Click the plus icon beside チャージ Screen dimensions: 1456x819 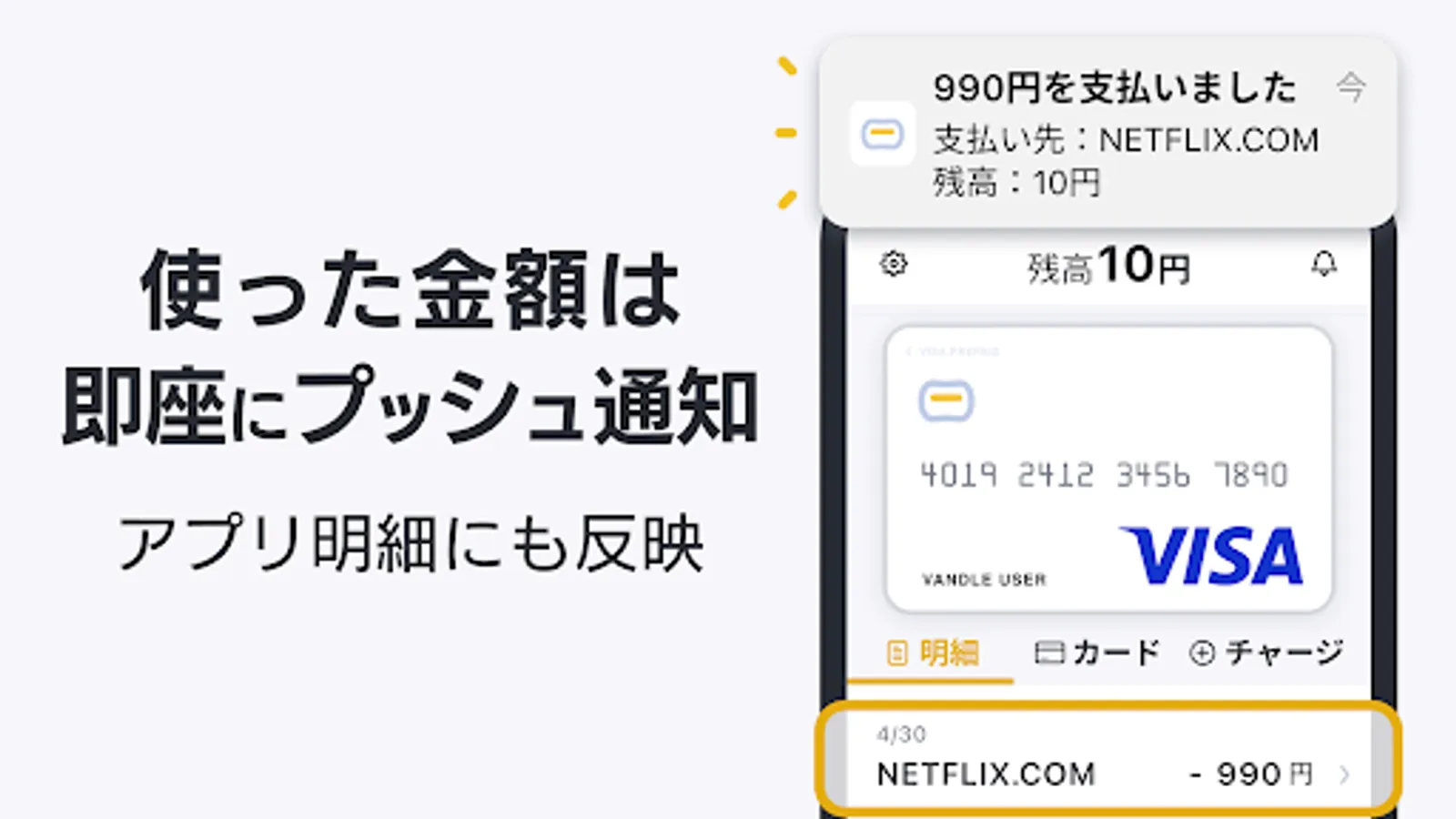pyautogui.click(x=1202, y=652)
